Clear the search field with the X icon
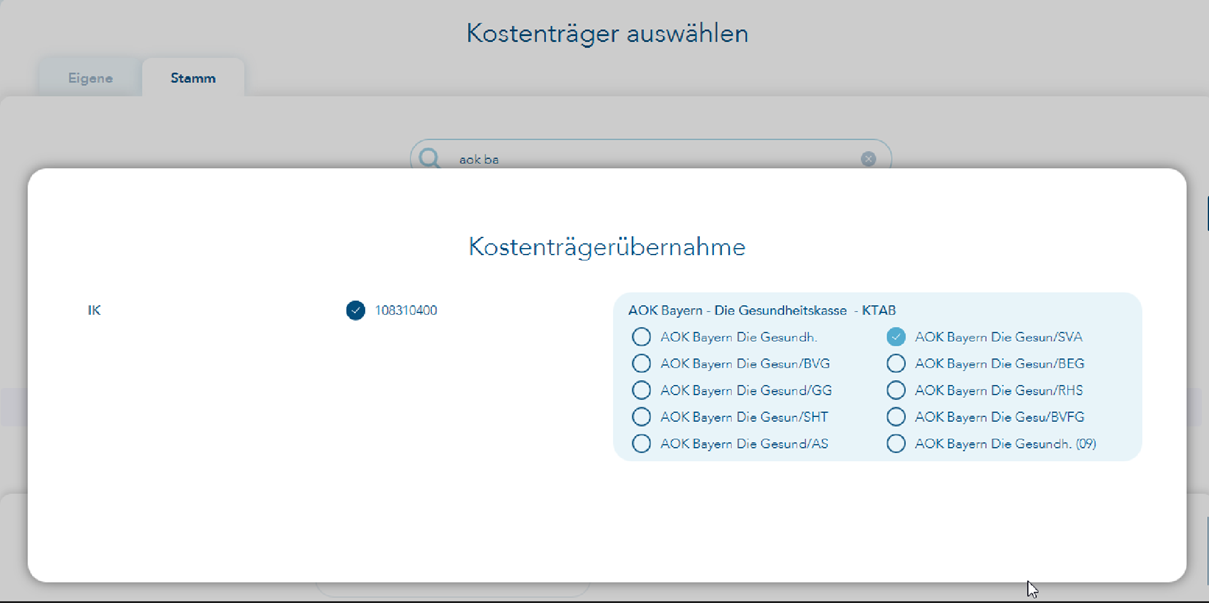The width and height of the screenshot is (1209, 603). point(868,159)
